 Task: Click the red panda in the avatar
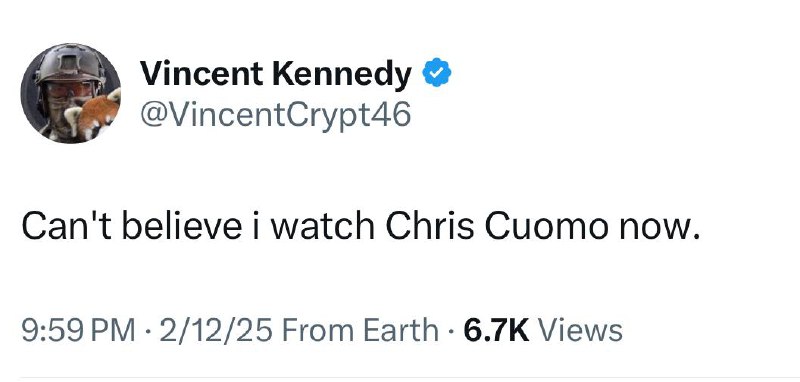tap(97, 115)
